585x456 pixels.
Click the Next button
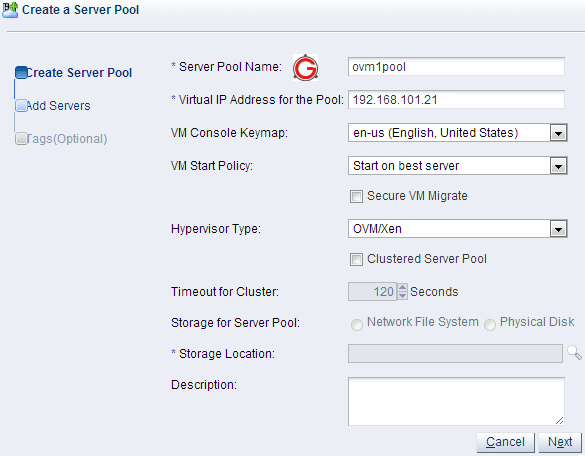[x=560, y=442]
